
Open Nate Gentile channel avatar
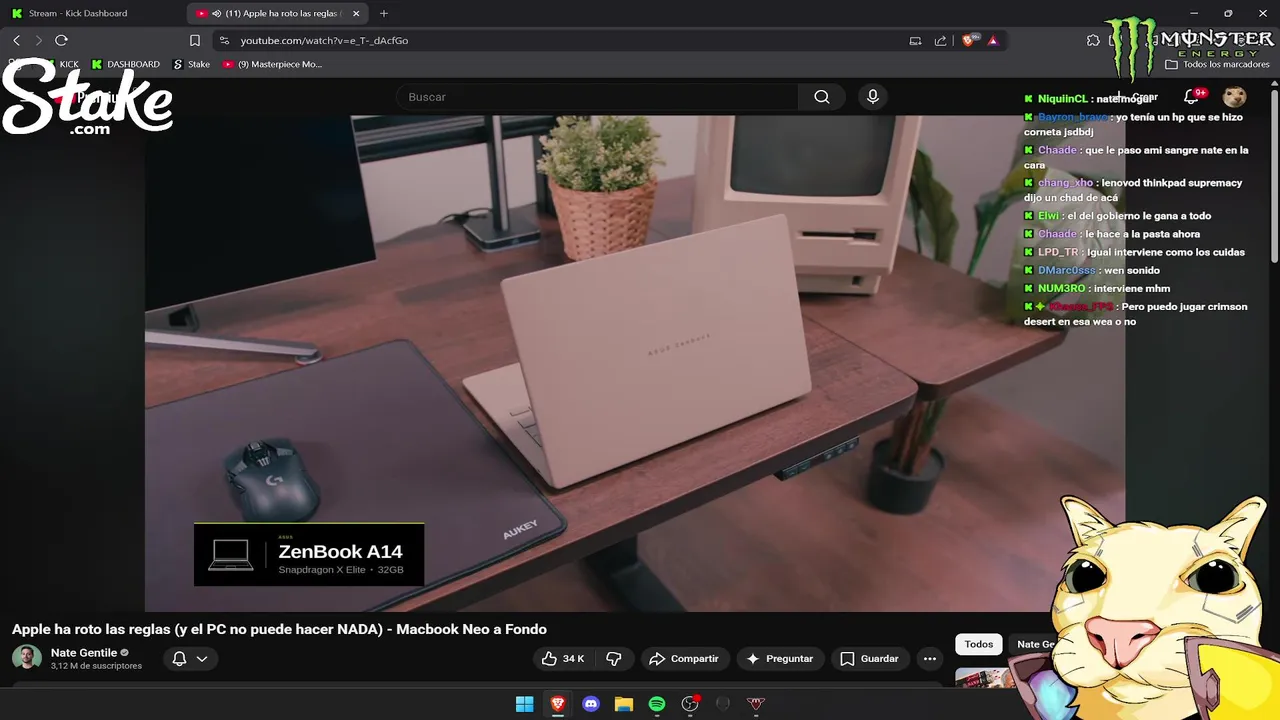tap(27, 658)
